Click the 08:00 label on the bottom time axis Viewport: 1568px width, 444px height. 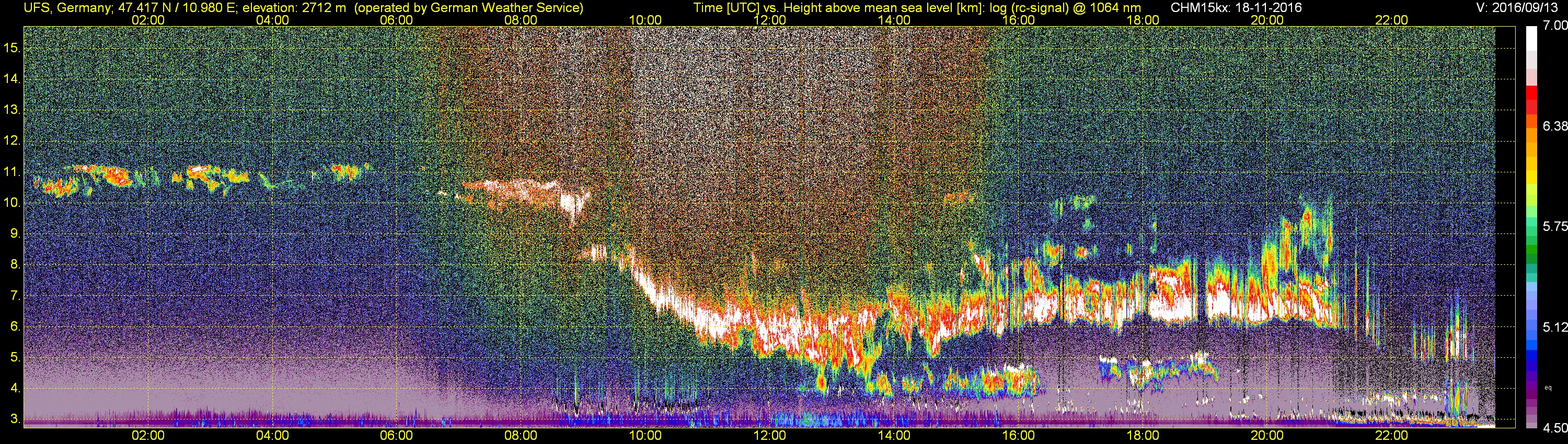(x=521, y=436)
